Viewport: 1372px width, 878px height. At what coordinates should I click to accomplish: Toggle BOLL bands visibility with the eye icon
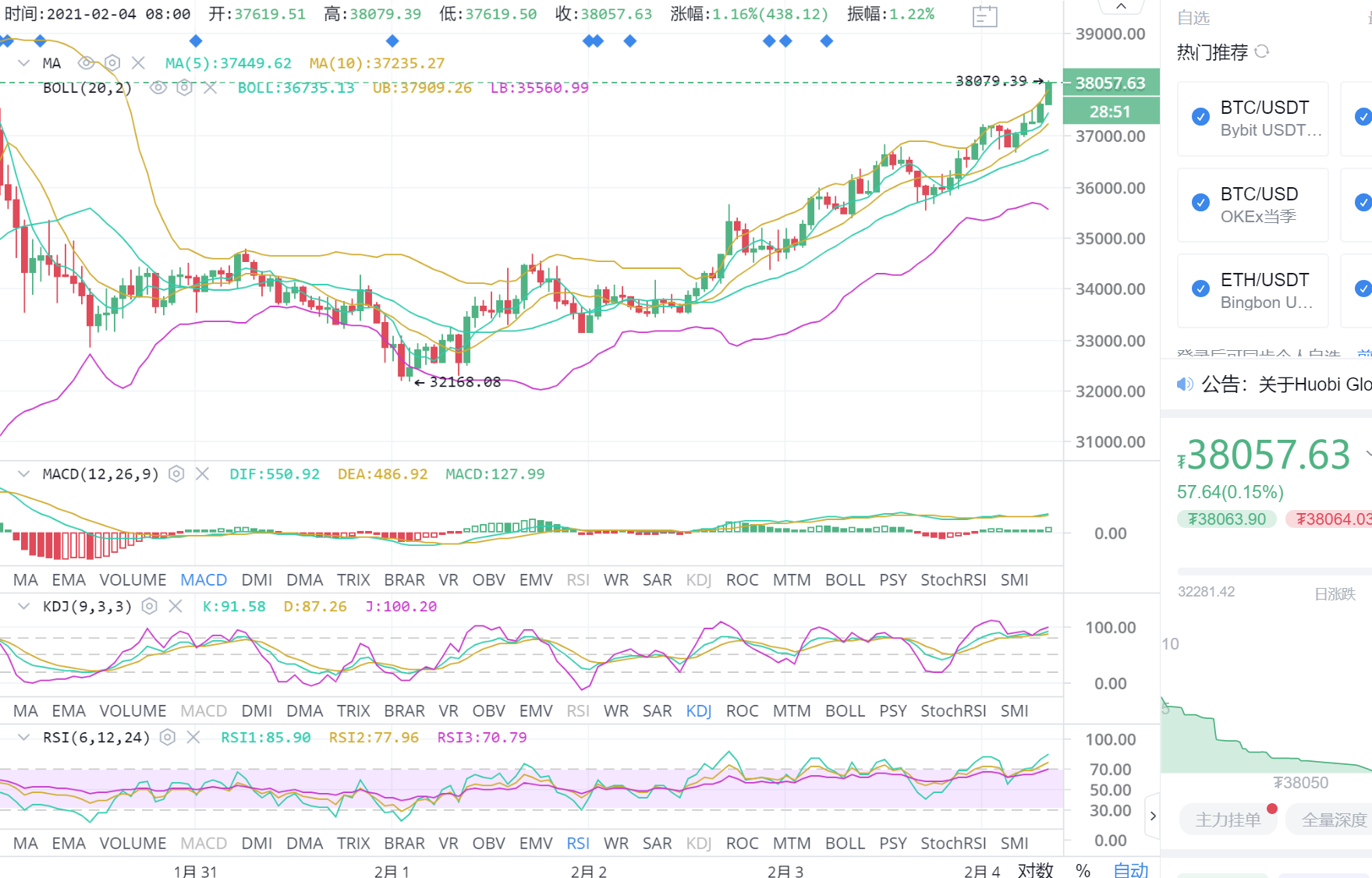(x=158, y=88)
